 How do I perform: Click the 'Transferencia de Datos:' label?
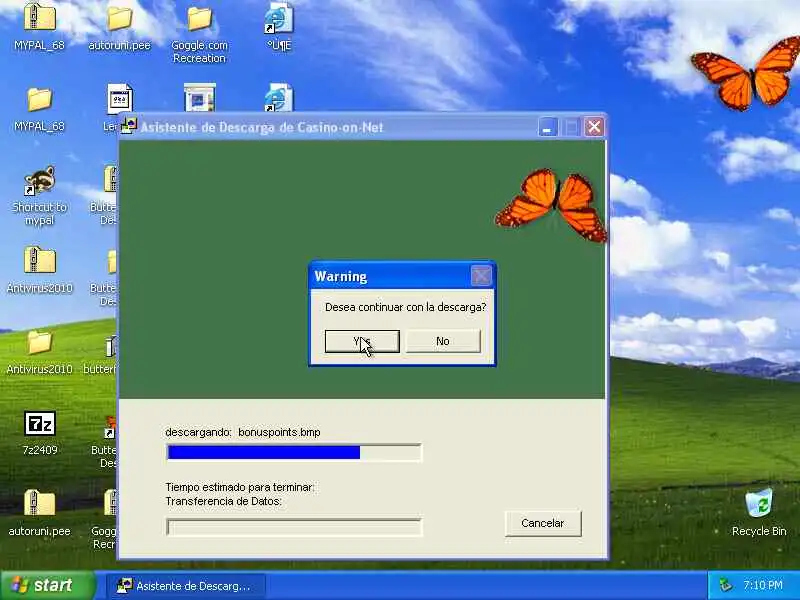(x=223, y=502)
